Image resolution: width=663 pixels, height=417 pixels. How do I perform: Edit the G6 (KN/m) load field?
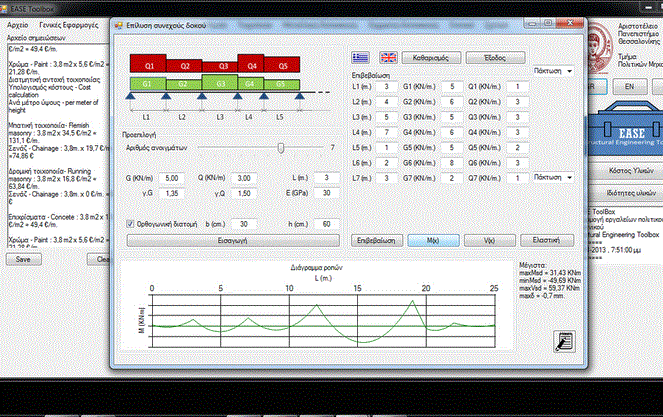pyautogui.click(x=452, y=163)
